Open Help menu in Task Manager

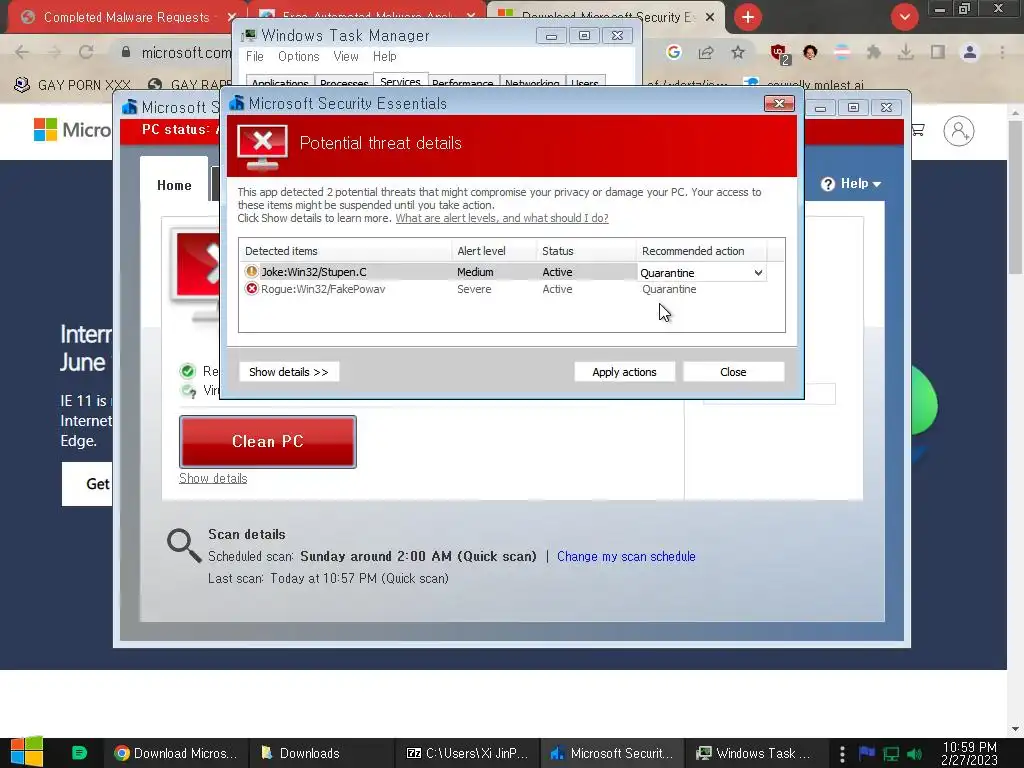tap(385, 57)
